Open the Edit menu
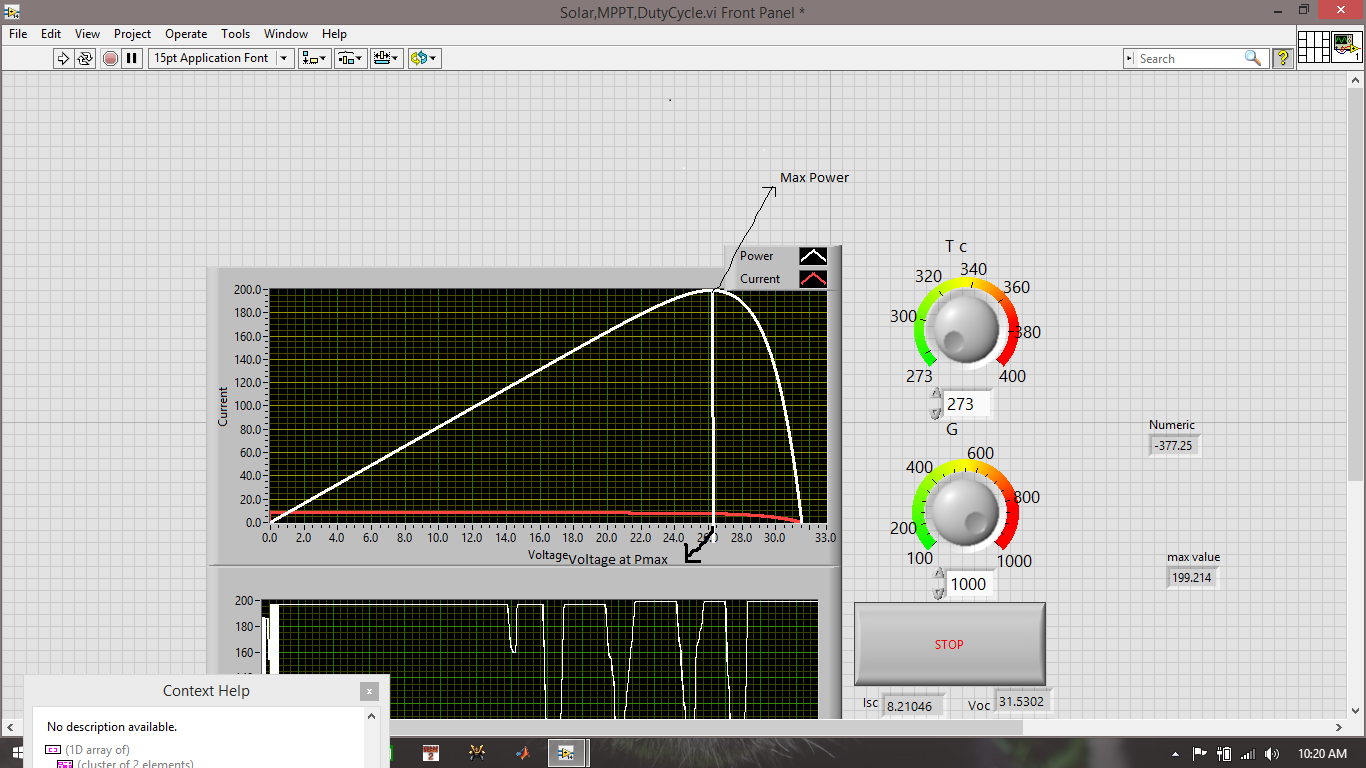Screen dimensions: 1366x768 click(x=51, y=33)
